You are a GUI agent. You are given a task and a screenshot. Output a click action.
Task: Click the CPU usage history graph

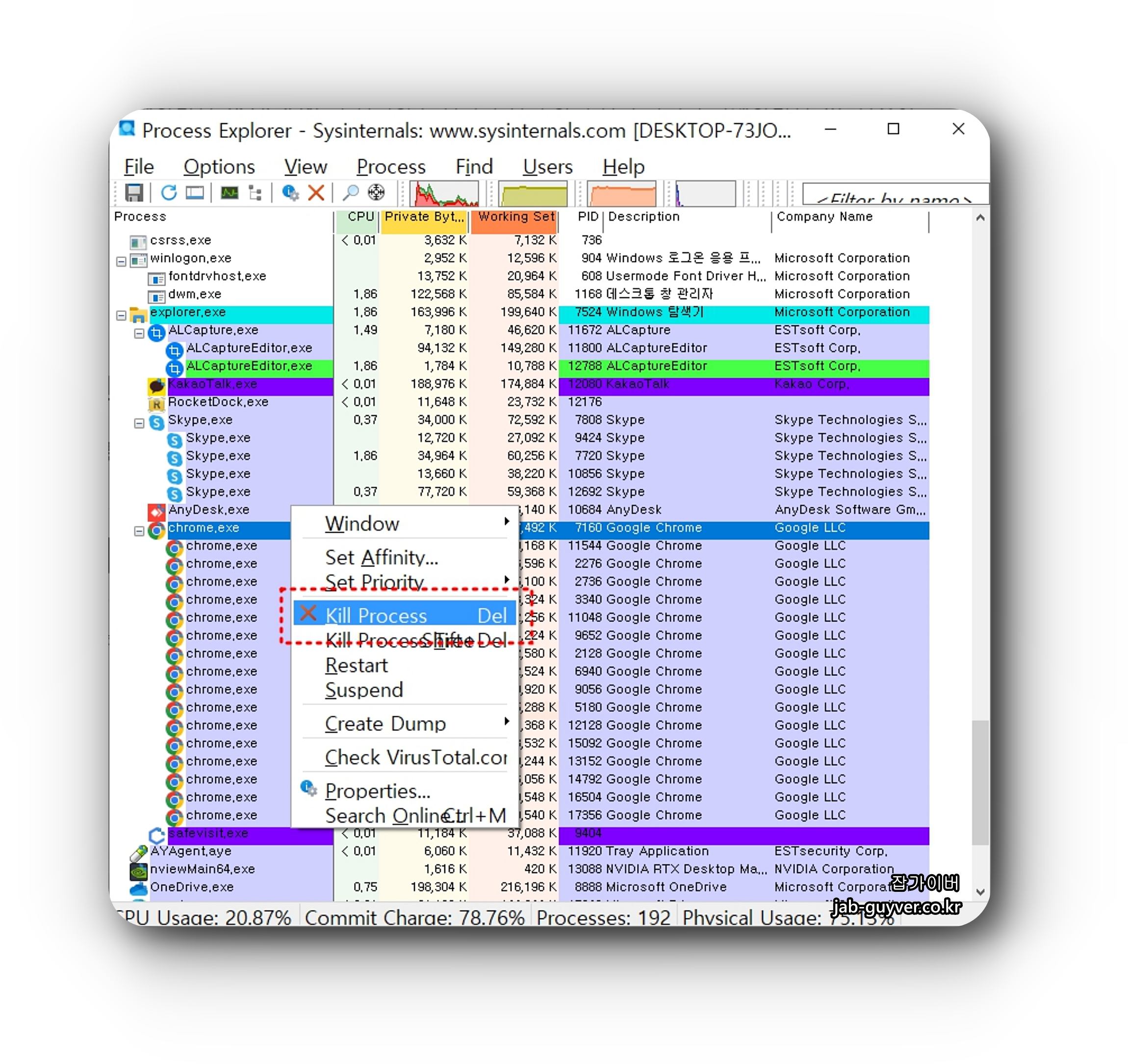coord(444,194)
